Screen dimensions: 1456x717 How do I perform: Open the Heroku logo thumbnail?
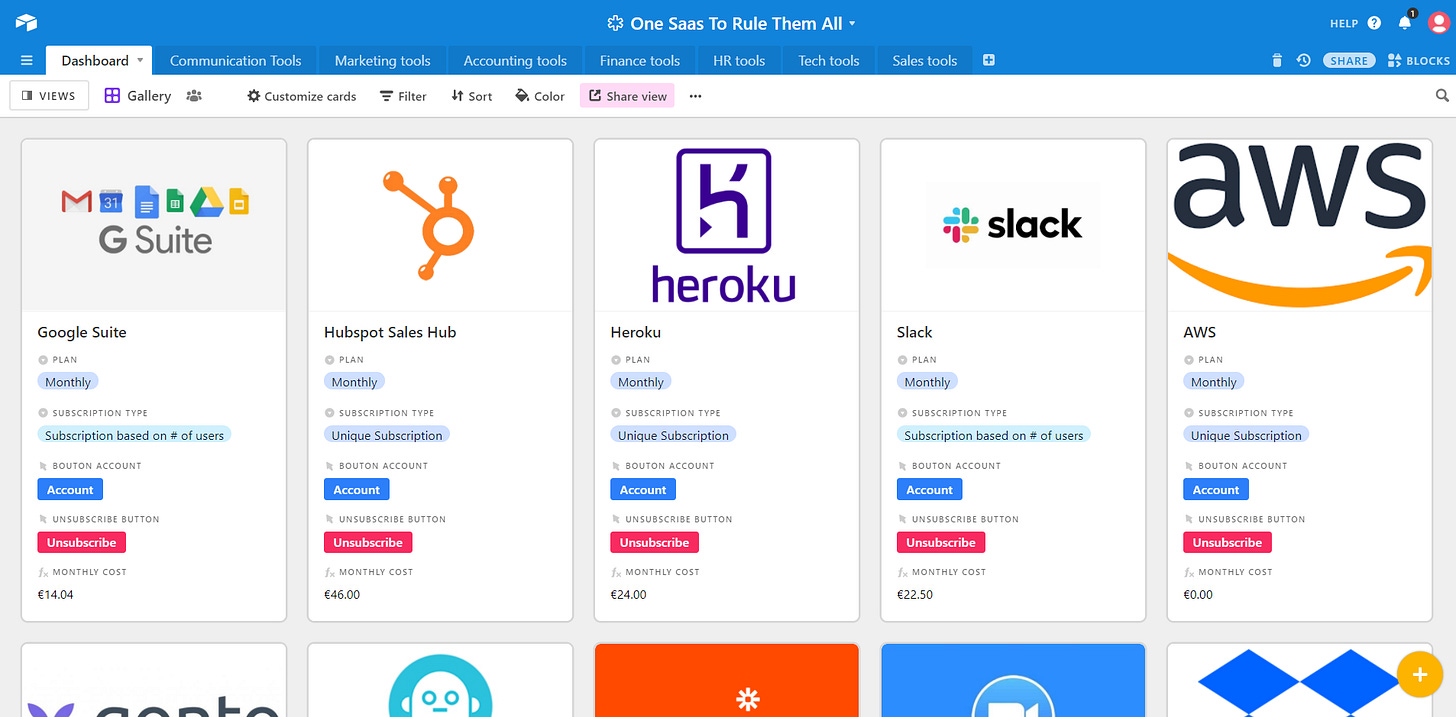pyautogui.click(x=727, y=225)
